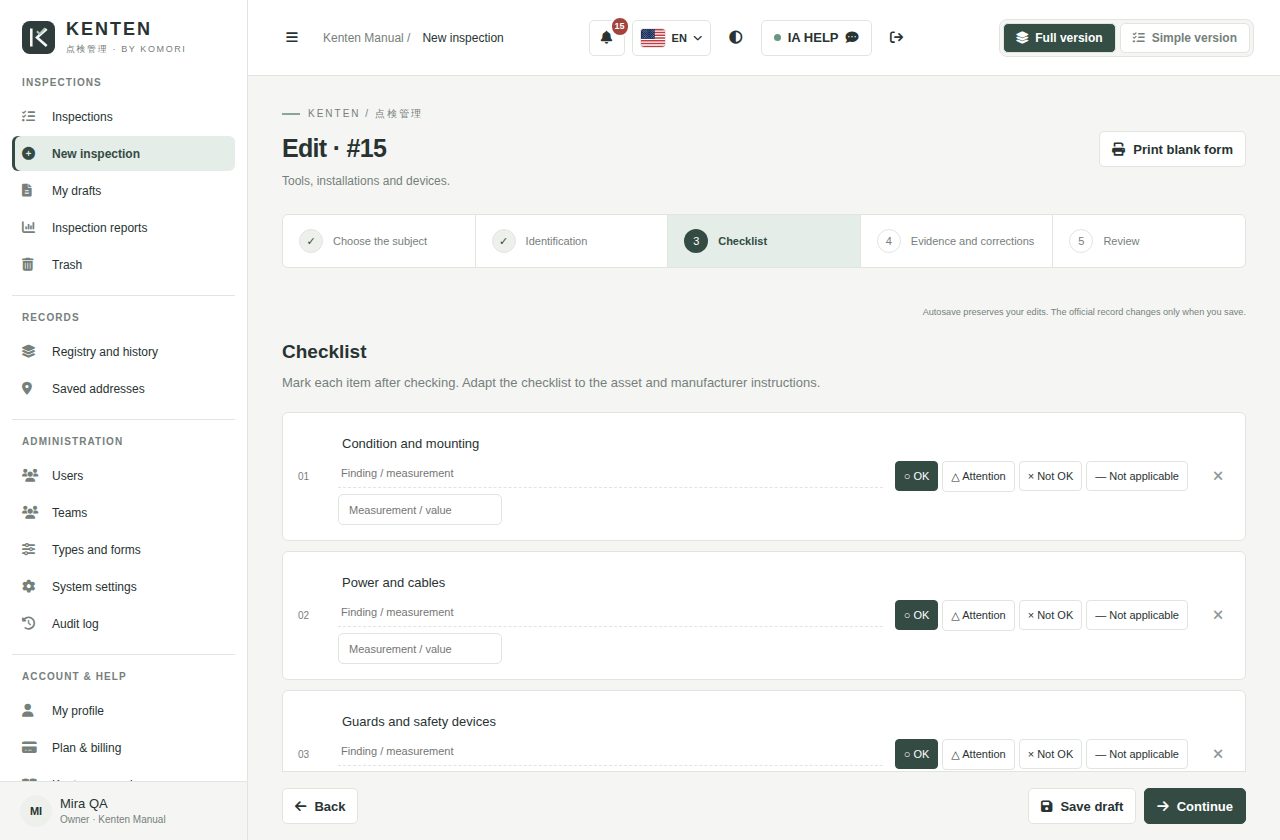The height and width of the screenshot is (840, 1280).
Task: Go to Identification step
Action: (x=571, y=241)
